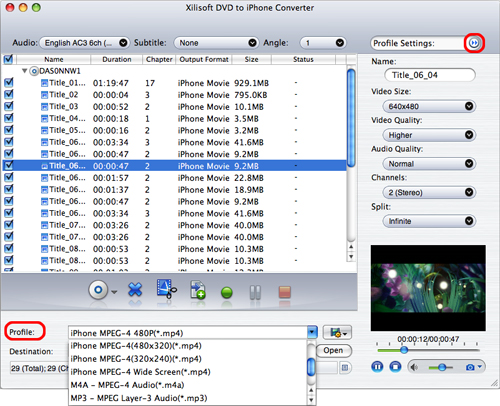Click the small icon right of status field

point(345,367)
